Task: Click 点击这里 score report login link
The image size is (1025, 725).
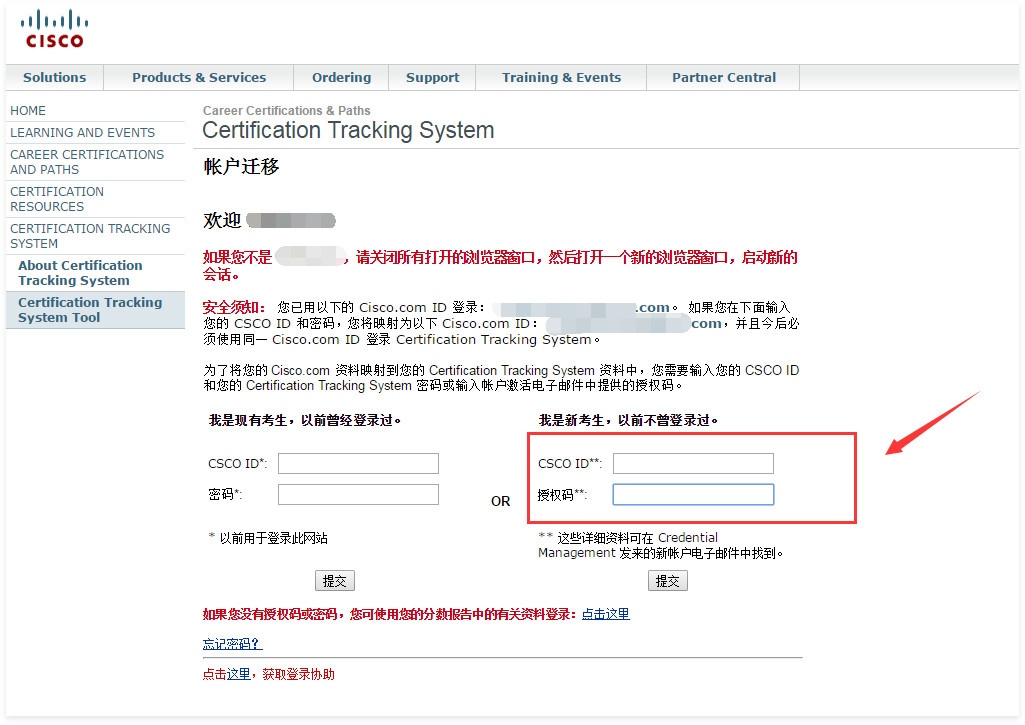Action: tap(605, 614)
